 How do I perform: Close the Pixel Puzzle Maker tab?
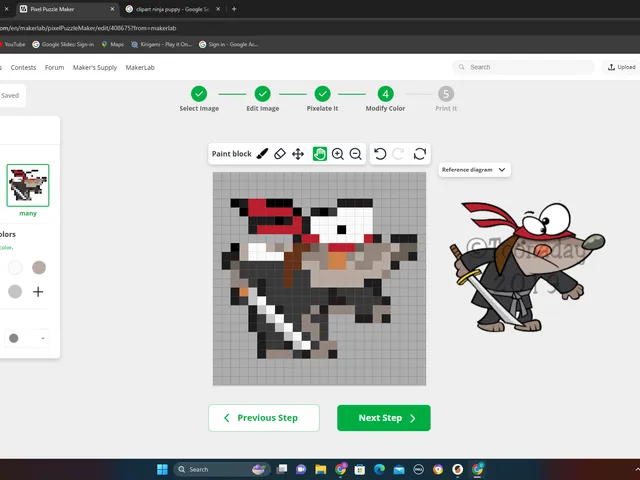pyautogui.click(x=112, y=9)
